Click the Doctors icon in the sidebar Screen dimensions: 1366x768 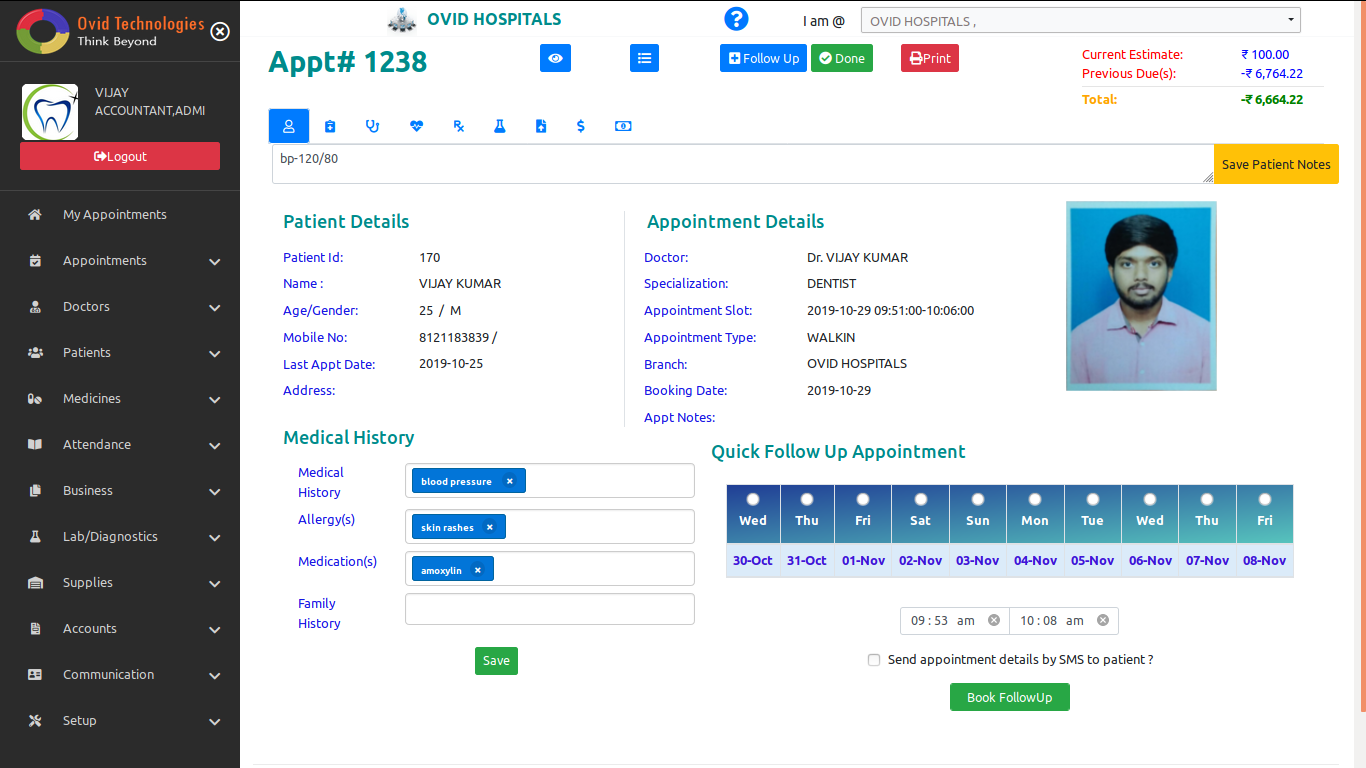[35, 307]
